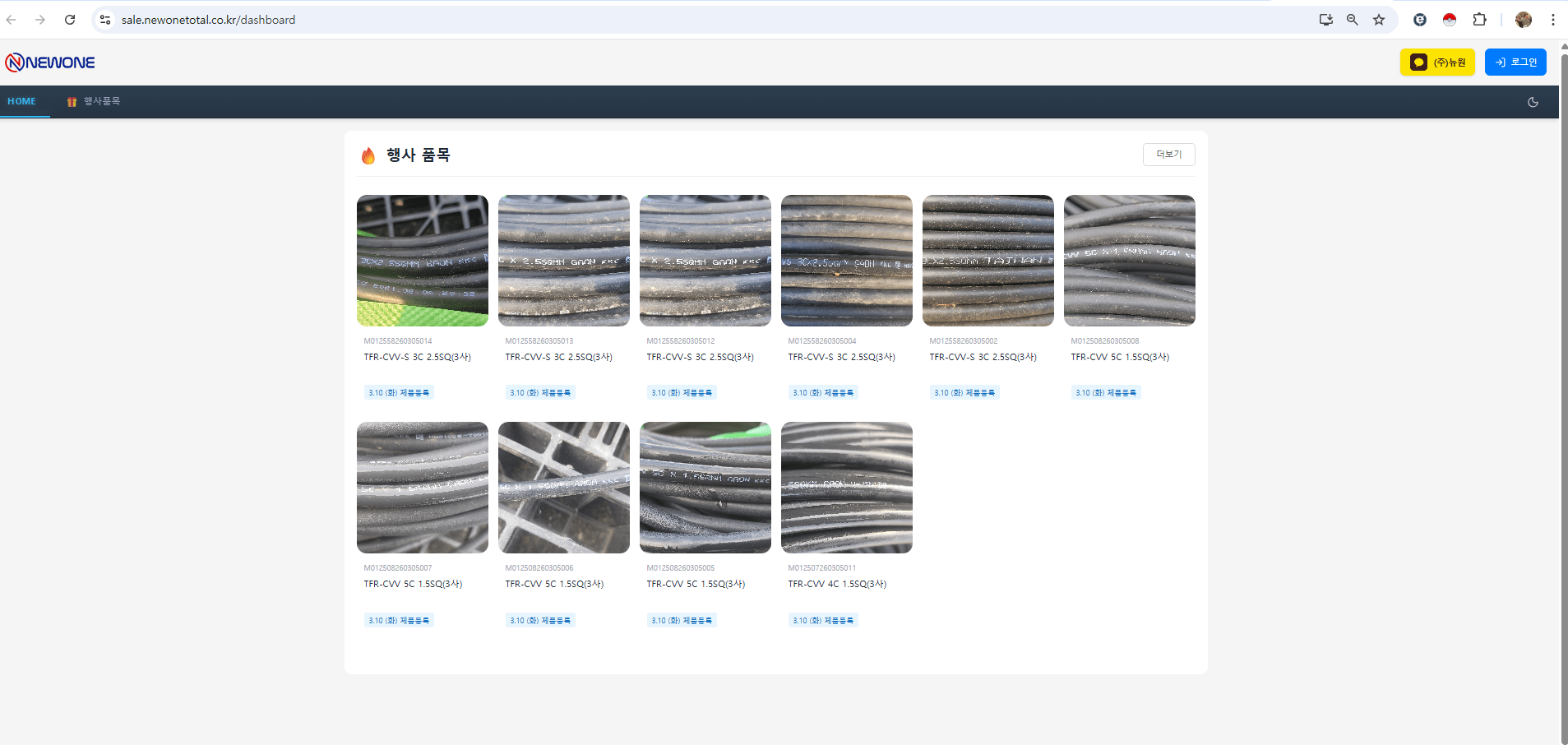This screenshot has height=745, width=1568.
Task: Click the NEWONE logo
Action: coord(50,62)
